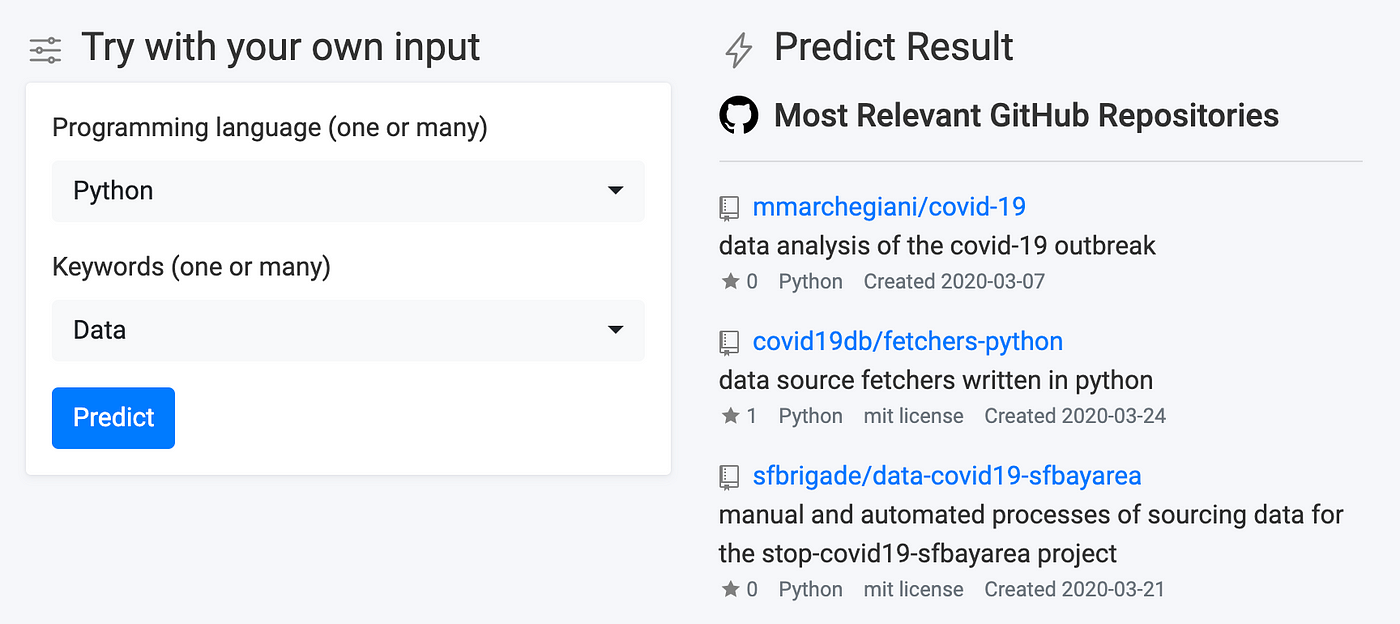Click the sliders icon beside Try with your own input
The image size is (1400, 624).
click(x=45, y=50)
